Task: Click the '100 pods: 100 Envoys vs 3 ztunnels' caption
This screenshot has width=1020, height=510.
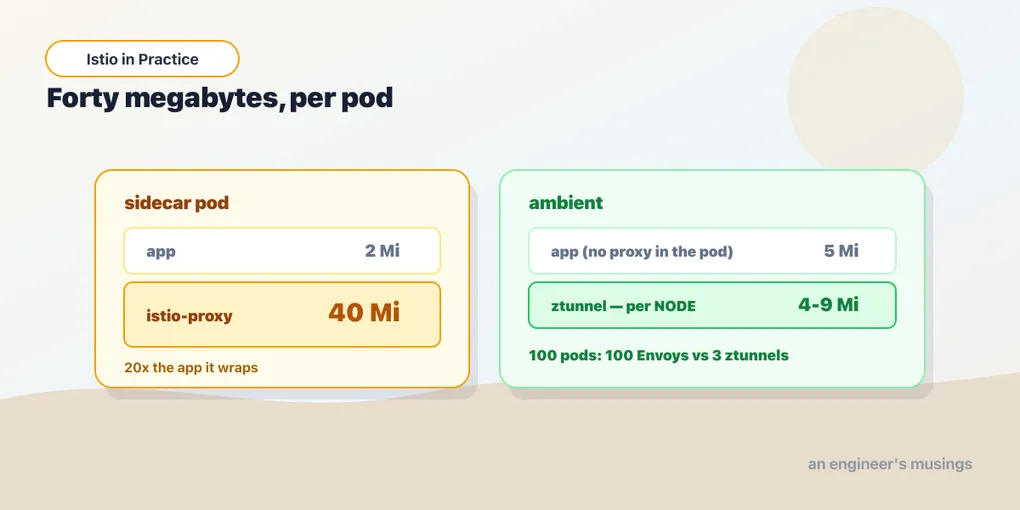Action: pos(658,356)
